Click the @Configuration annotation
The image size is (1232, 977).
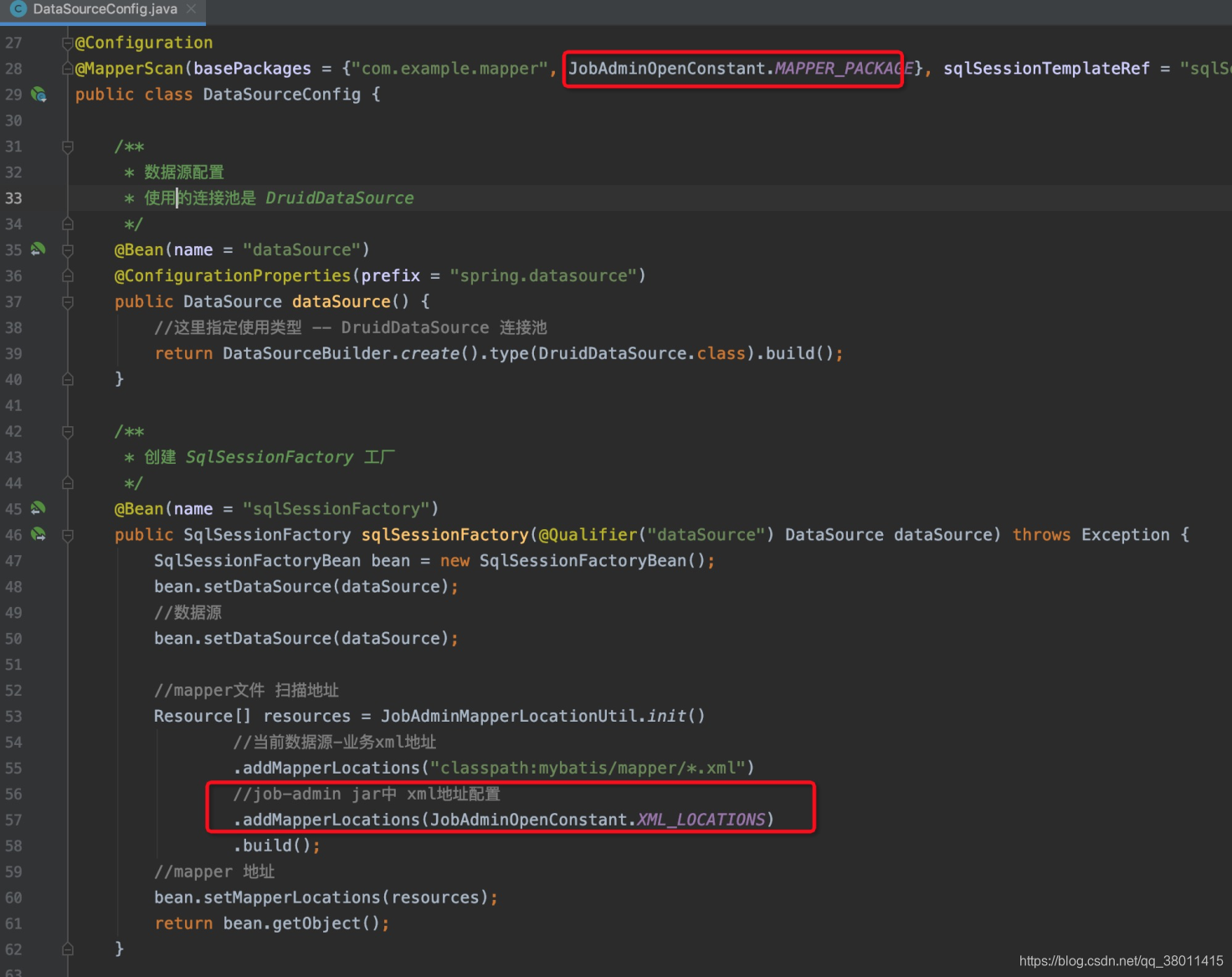pos(144,43)
